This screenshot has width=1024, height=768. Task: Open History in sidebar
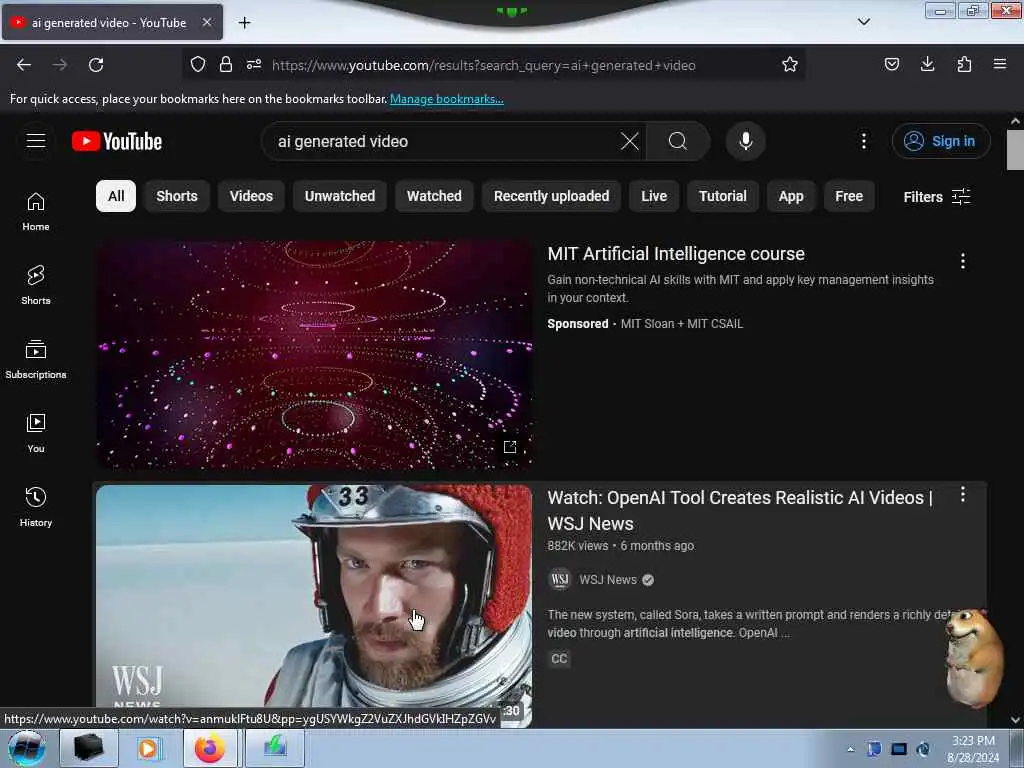point(36,507)
